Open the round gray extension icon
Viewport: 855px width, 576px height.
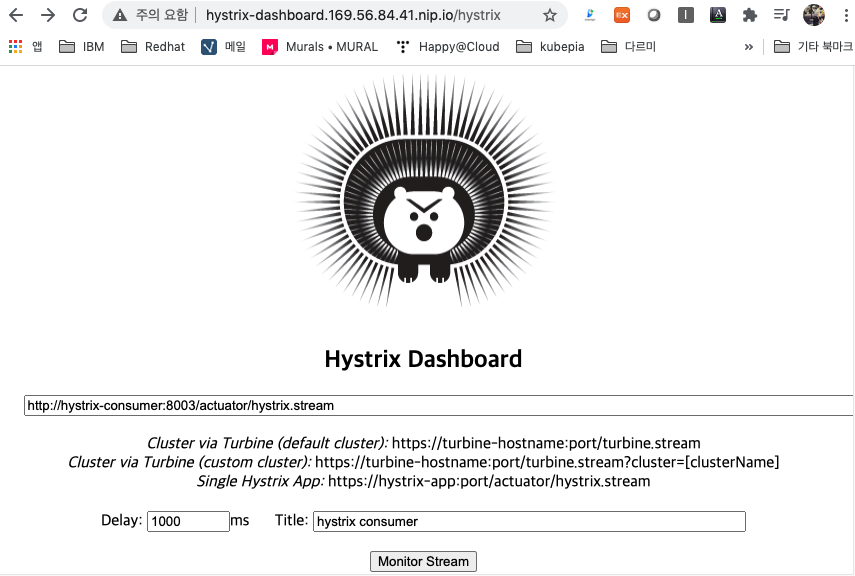click(x=654, y=15)
